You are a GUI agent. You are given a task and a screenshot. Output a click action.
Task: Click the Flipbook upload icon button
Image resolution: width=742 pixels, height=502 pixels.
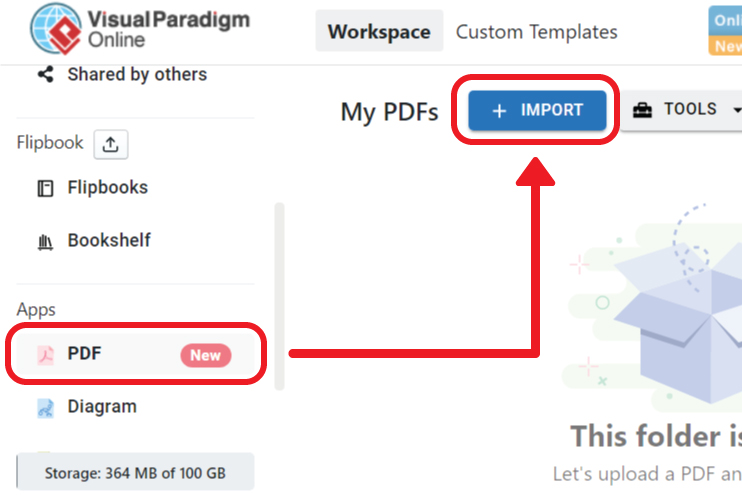pyautogui.click(x=111, y=144)
